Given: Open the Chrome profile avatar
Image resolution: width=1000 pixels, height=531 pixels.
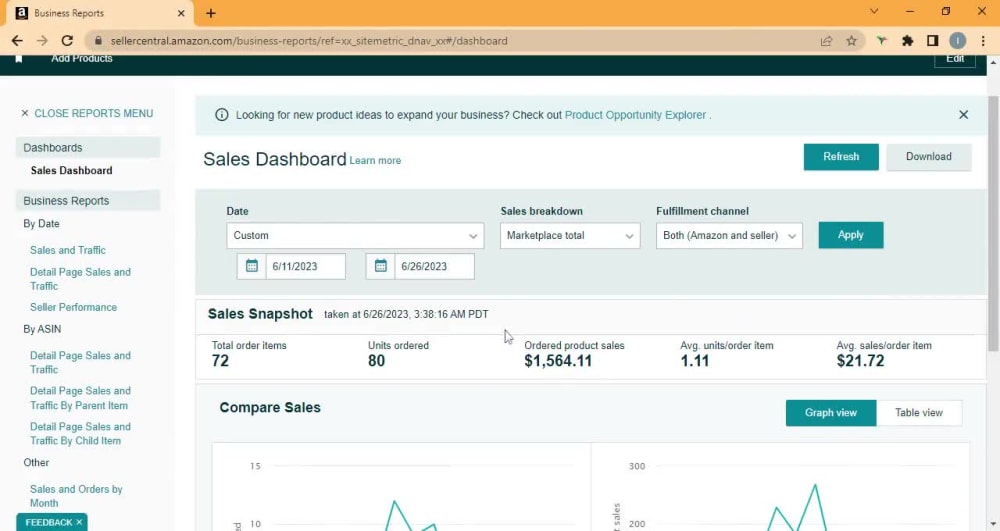Looking at the screenshot, I should coord(957,41).
